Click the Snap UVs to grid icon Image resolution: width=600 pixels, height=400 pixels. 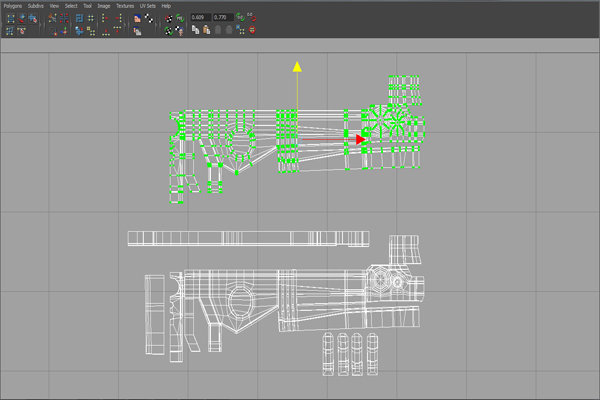coord(91,18)
